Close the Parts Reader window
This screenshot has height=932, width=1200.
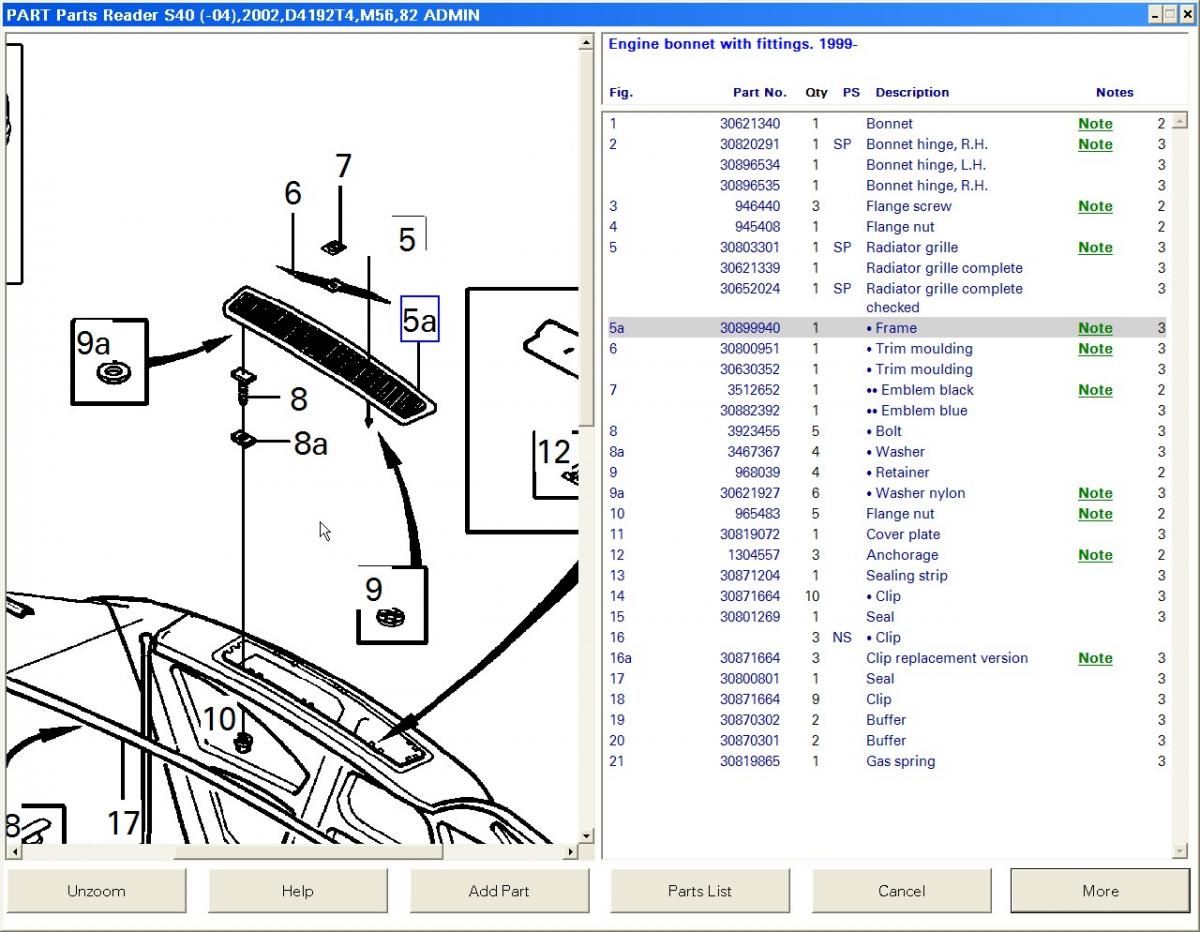pos(1186,14)
